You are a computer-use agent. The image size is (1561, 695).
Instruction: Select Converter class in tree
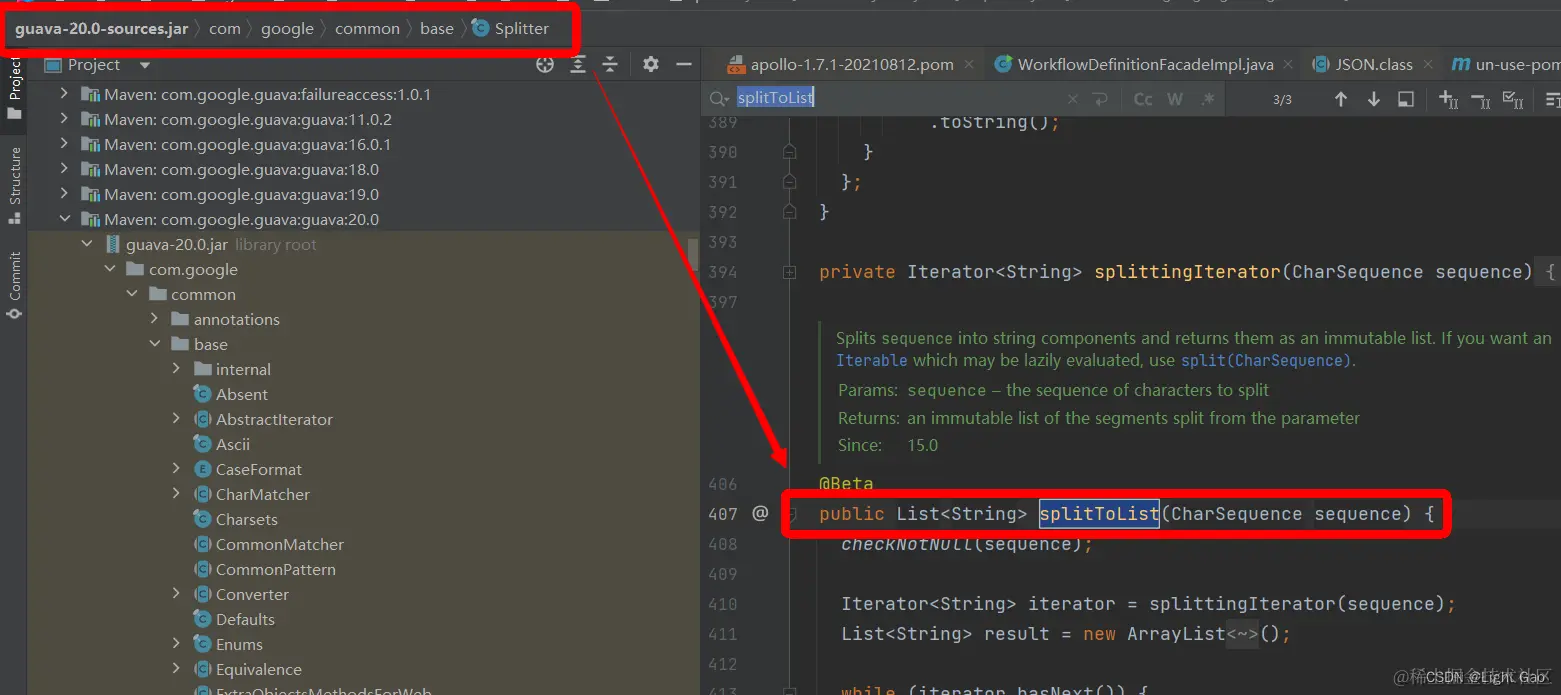click(252, 594)
